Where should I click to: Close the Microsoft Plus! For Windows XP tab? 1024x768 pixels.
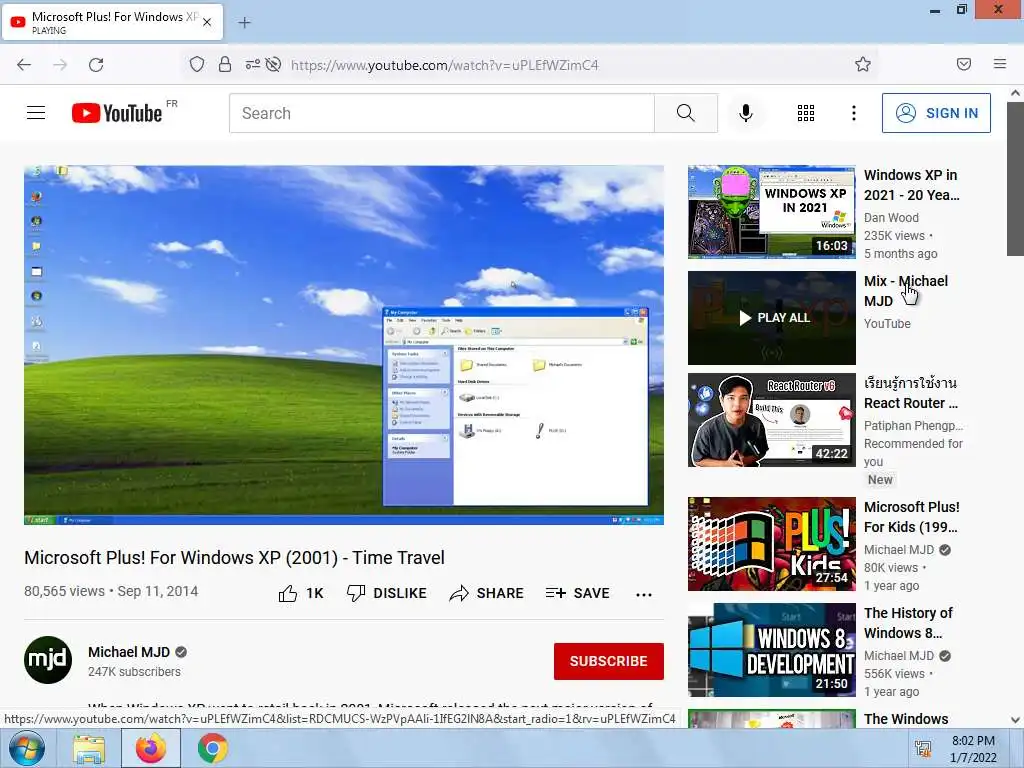pyautogui.click(x=207, y=22)
